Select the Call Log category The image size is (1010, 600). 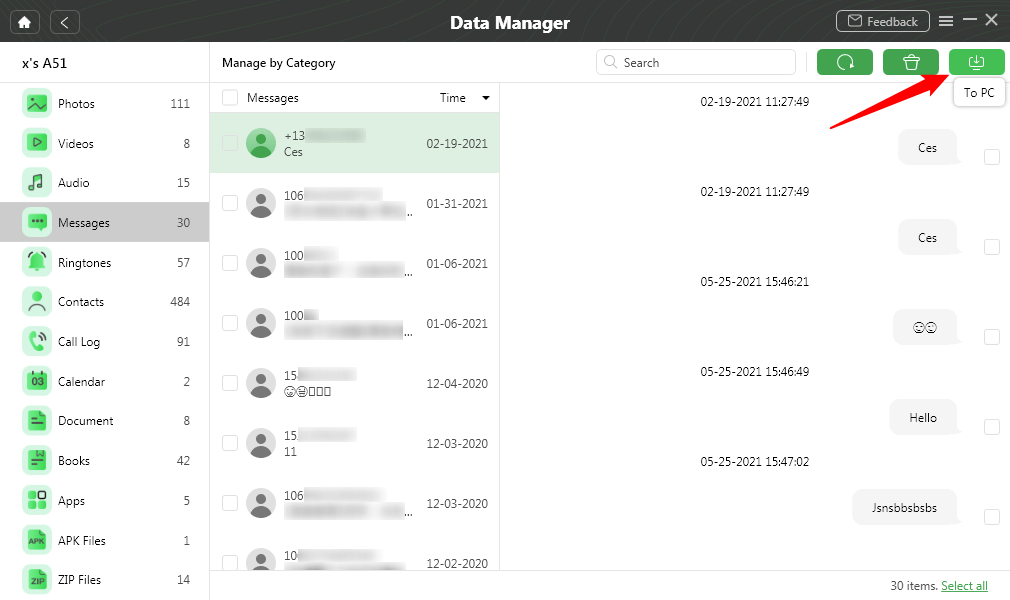pos(79,342)
